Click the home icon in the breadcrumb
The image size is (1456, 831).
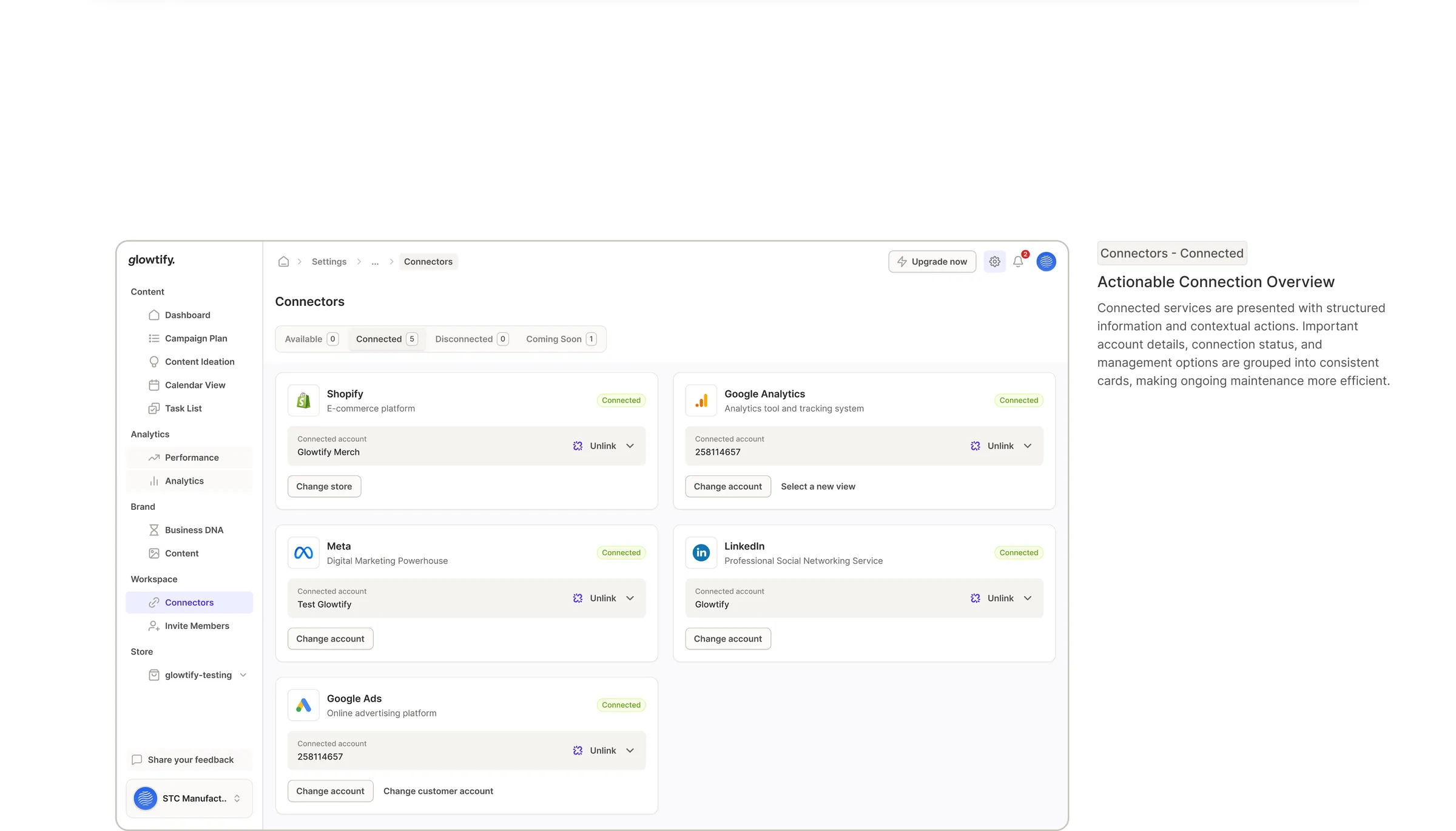(x=283, y=262)
